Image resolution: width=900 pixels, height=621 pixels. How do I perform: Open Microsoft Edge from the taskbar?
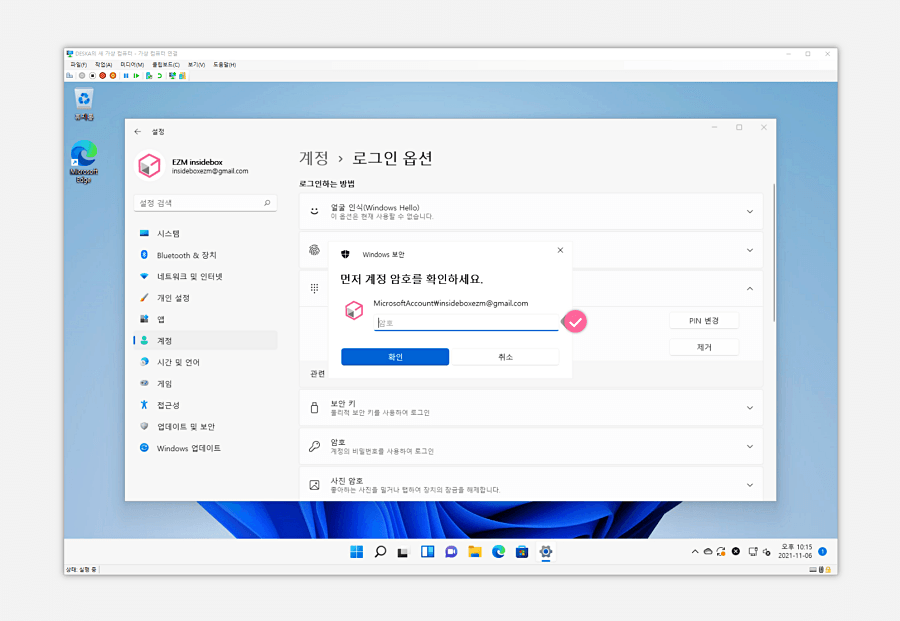click(x=500, y=552)
